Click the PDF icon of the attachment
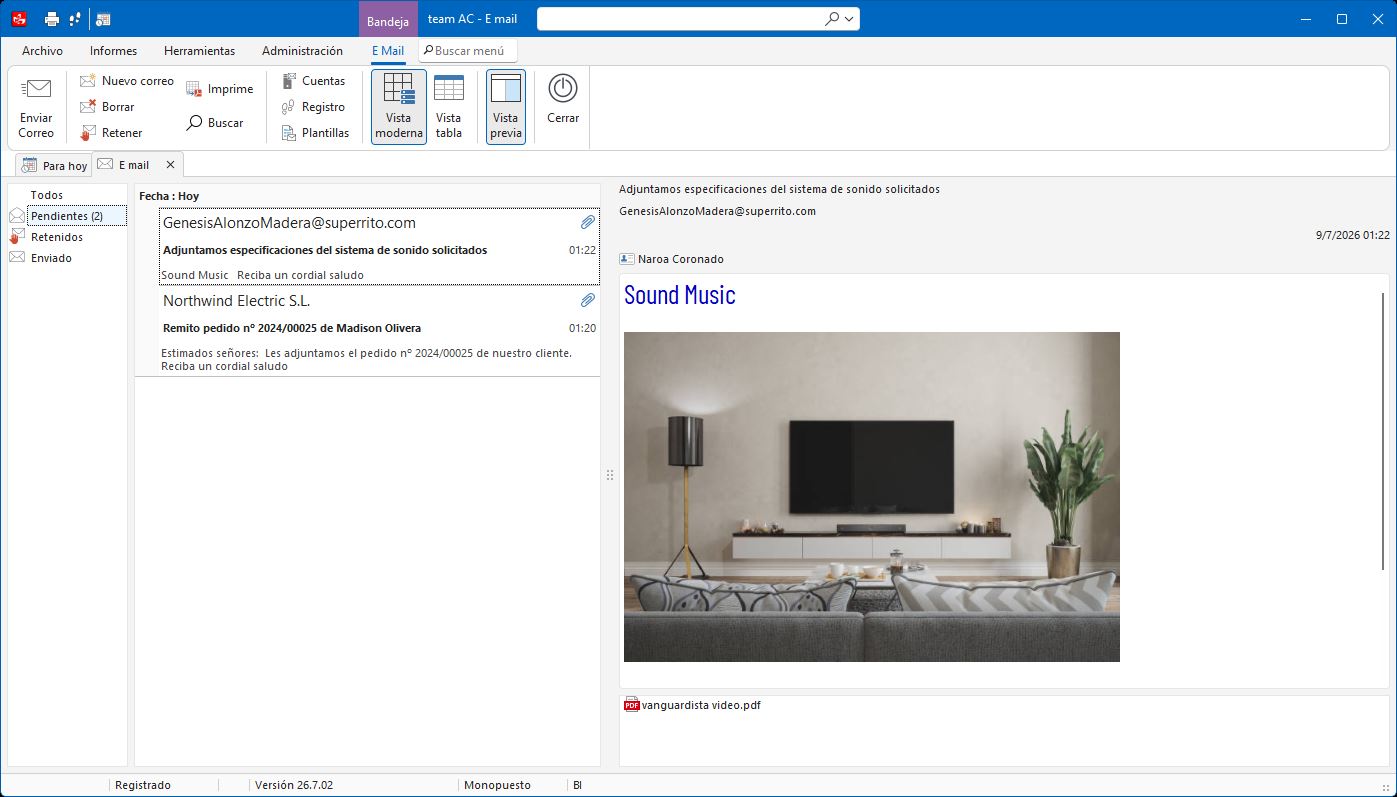Viewport: 1397px width, 797px height. (x=632, y=705)
